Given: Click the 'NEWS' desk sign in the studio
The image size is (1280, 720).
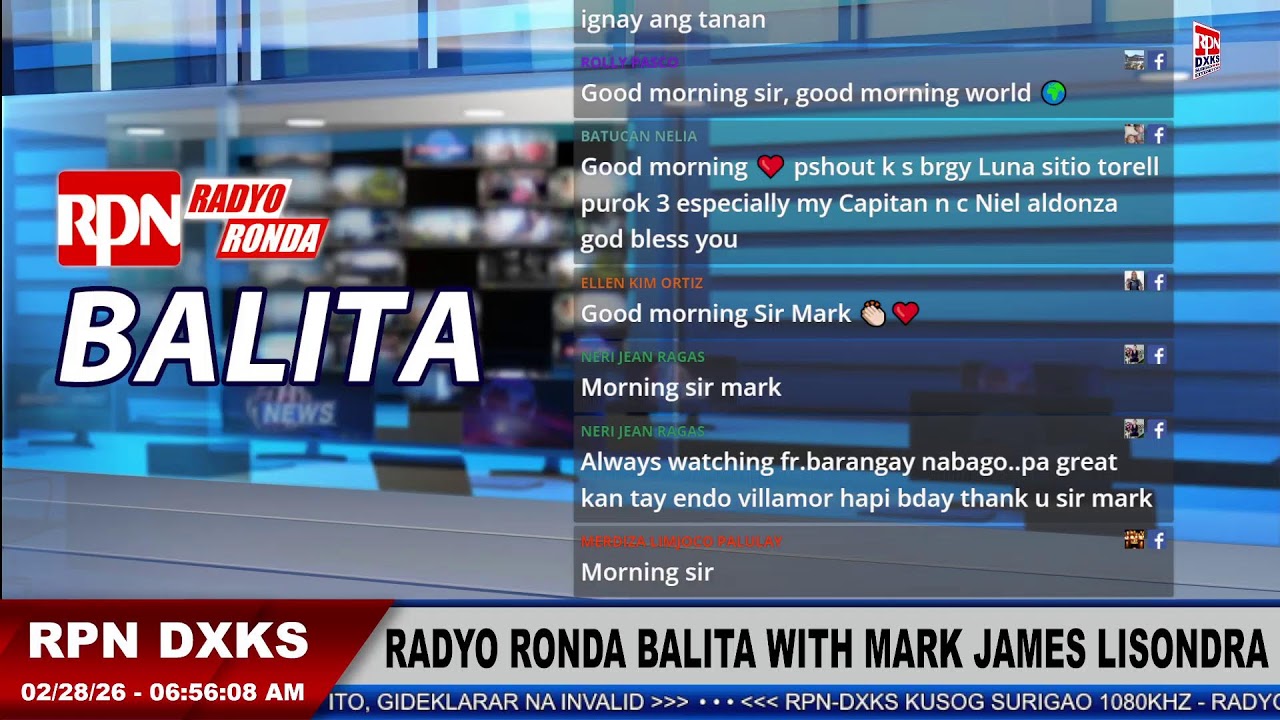Looking at the screenshot, I should 297,412.
